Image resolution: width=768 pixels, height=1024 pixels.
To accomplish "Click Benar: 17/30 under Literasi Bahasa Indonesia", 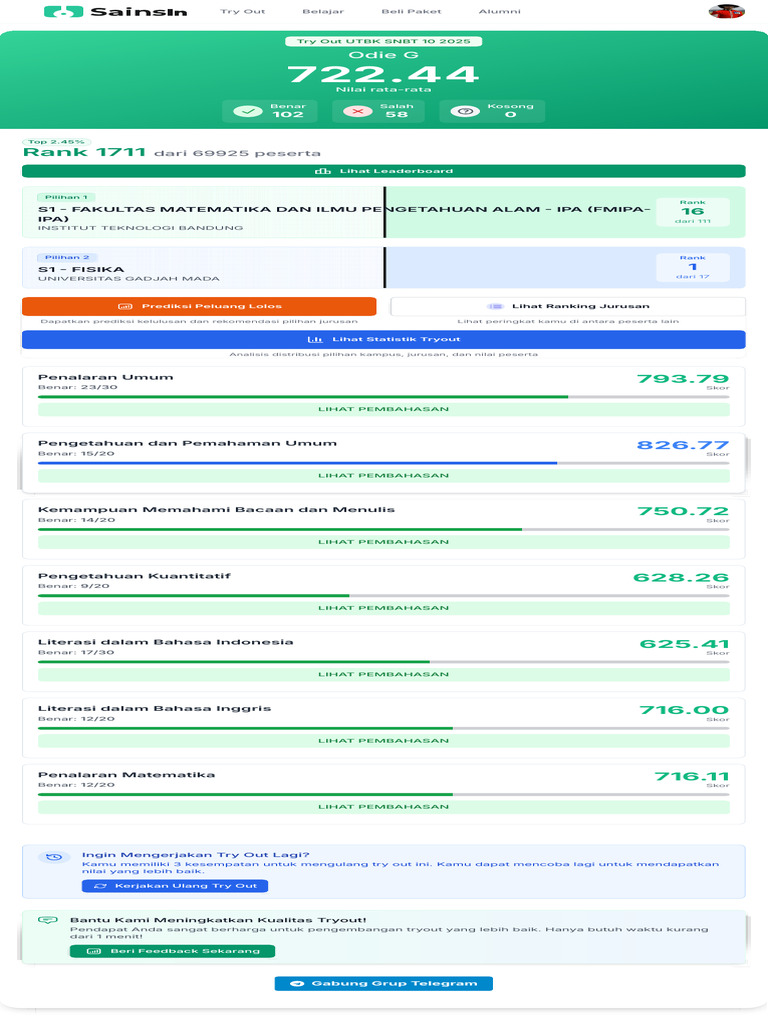I will click(x=76, y=652).
